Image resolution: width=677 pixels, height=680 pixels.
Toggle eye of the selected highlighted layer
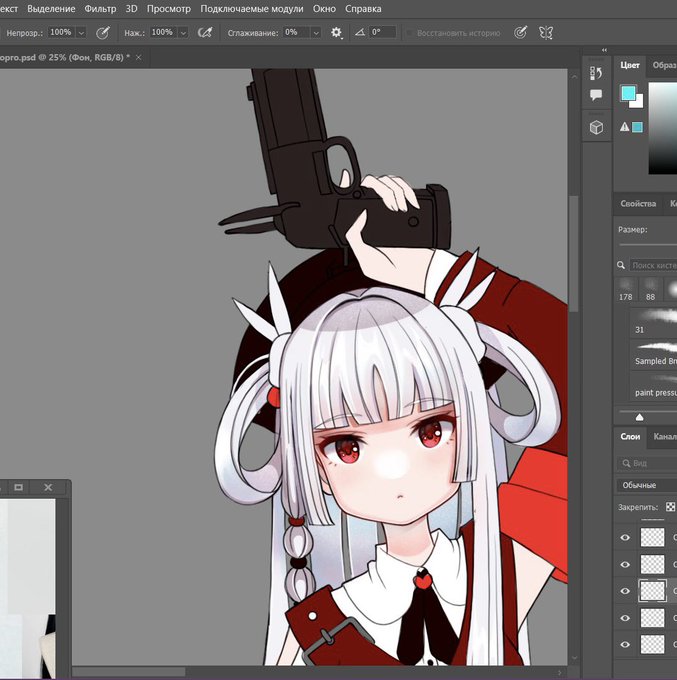tap(625, 591)
